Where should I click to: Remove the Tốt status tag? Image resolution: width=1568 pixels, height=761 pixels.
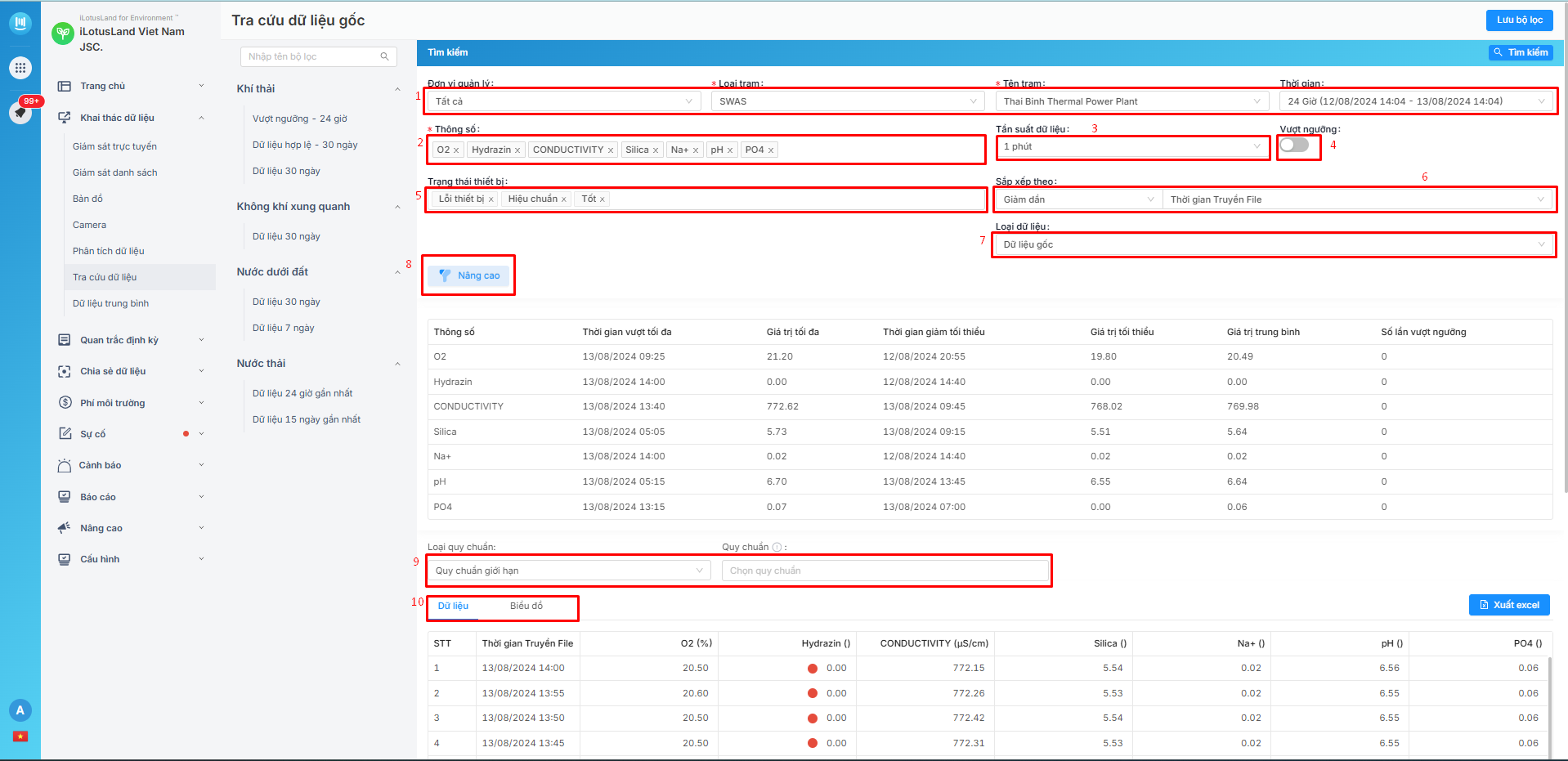coord(603,199)
